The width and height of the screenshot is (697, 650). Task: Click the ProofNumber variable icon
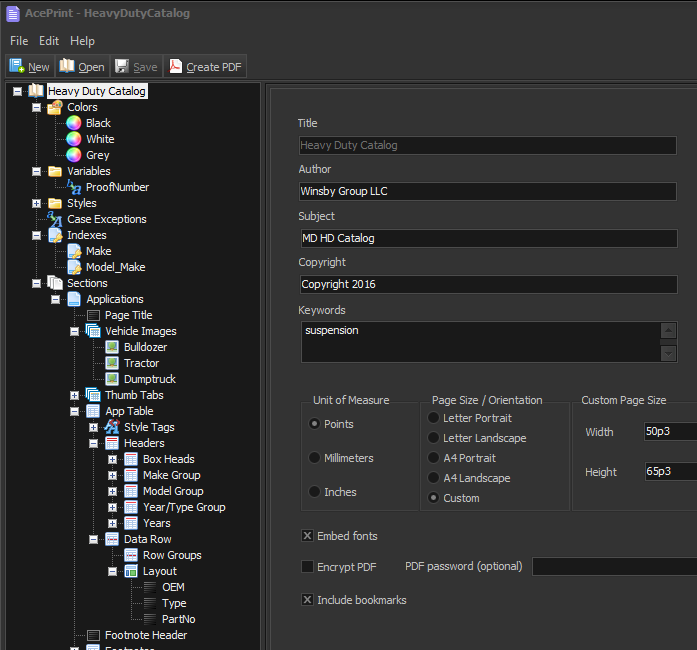click(x=74, y=187)
